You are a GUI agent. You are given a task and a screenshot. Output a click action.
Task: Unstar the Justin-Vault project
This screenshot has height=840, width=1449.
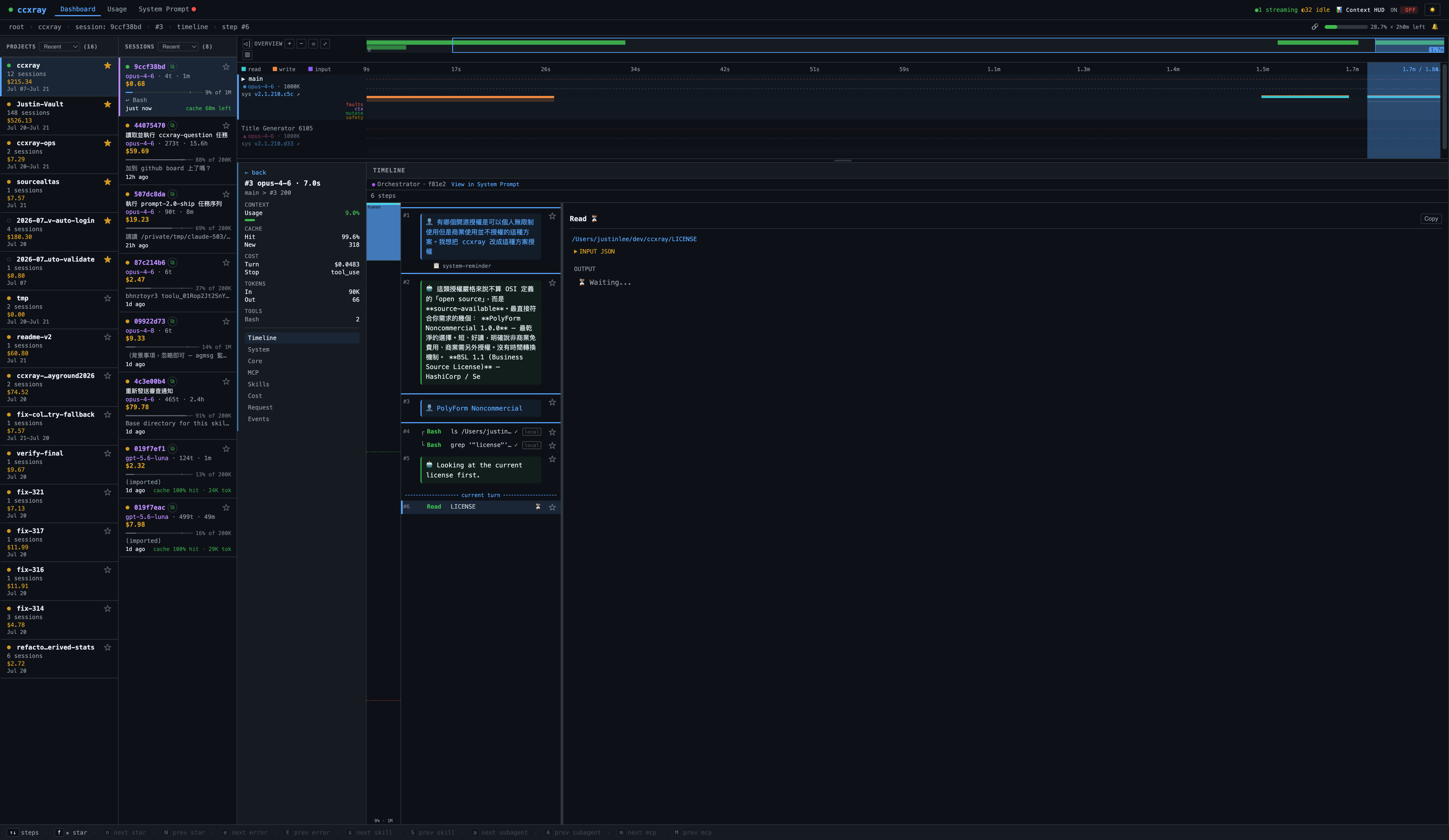[x=108, y=104]
